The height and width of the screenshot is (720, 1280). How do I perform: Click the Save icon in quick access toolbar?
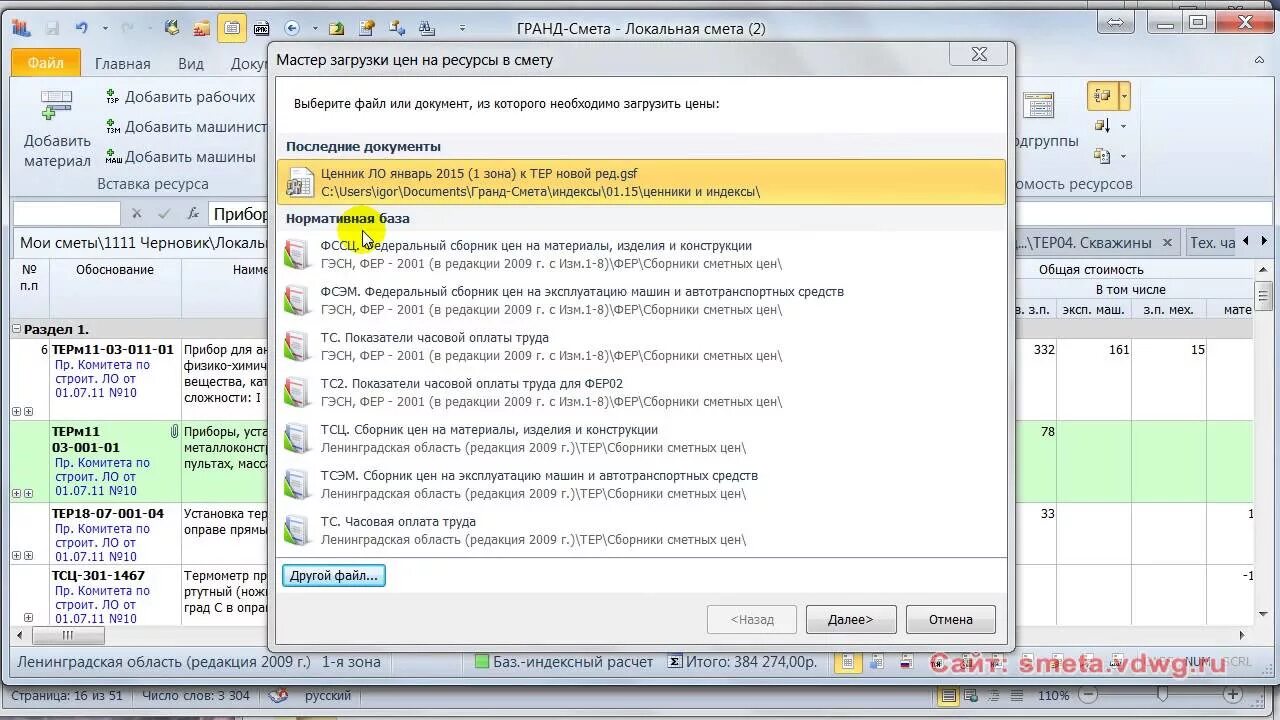52,28
